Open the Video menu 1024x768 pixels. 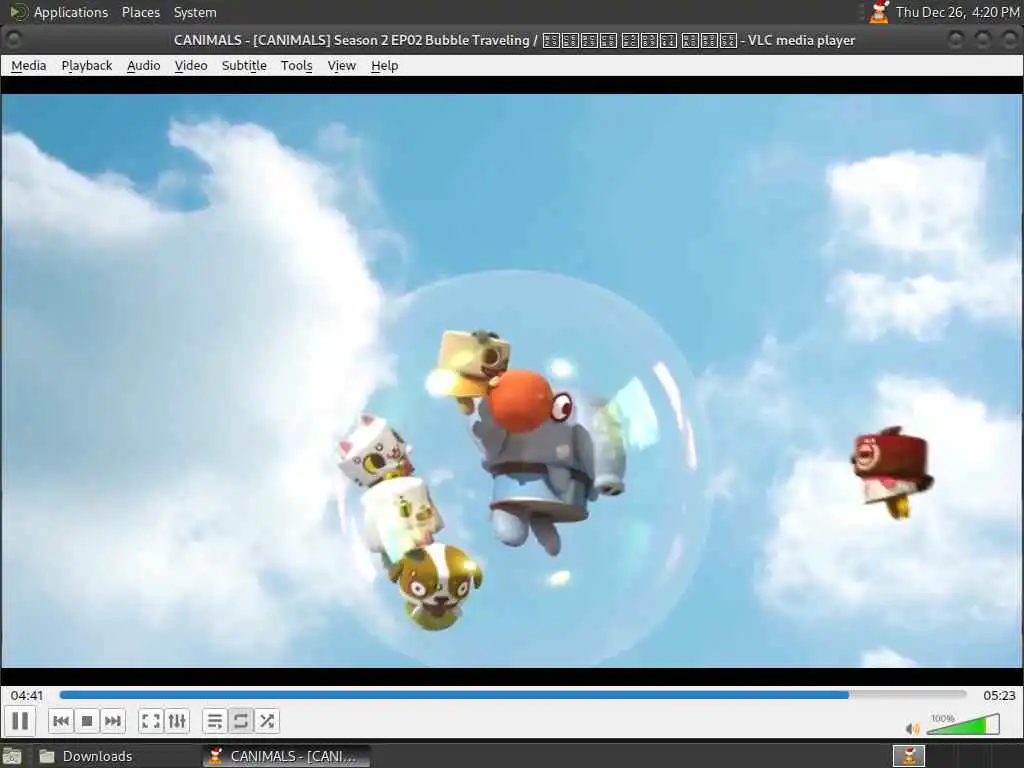click(191, 65)
